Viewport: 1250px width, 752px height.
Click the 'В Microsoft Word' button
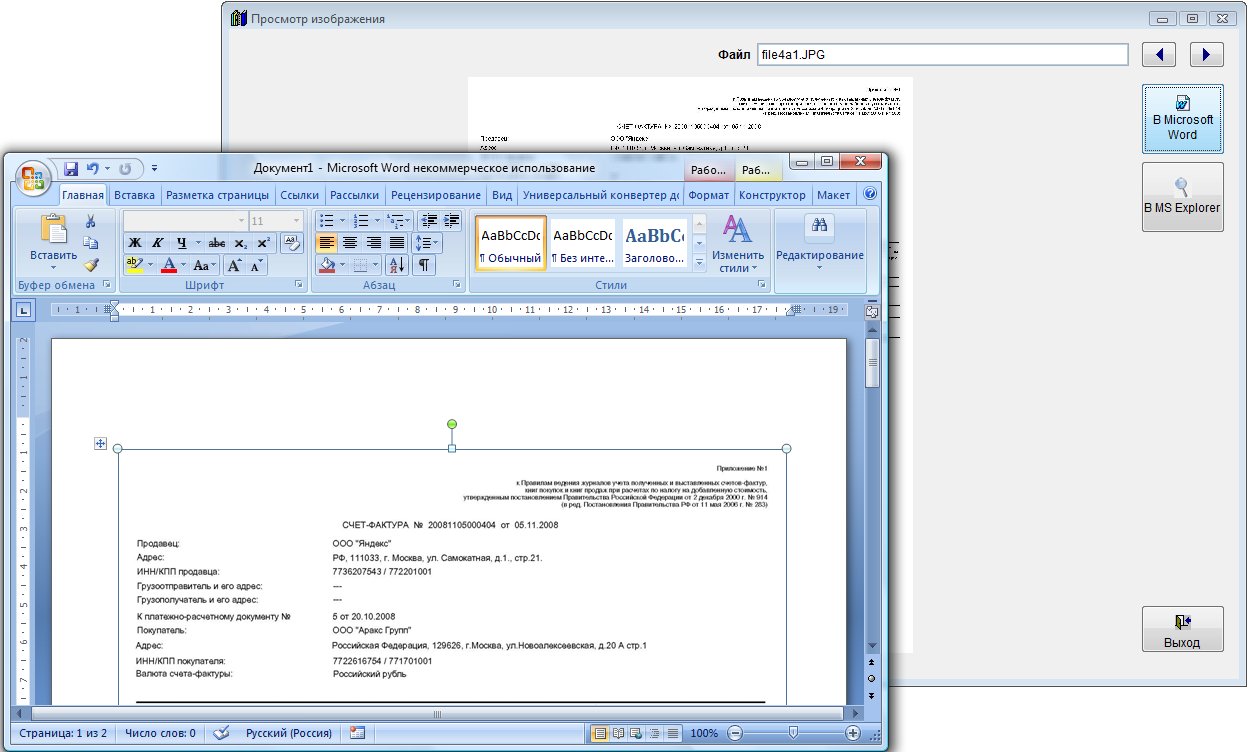coord(1182,118)
